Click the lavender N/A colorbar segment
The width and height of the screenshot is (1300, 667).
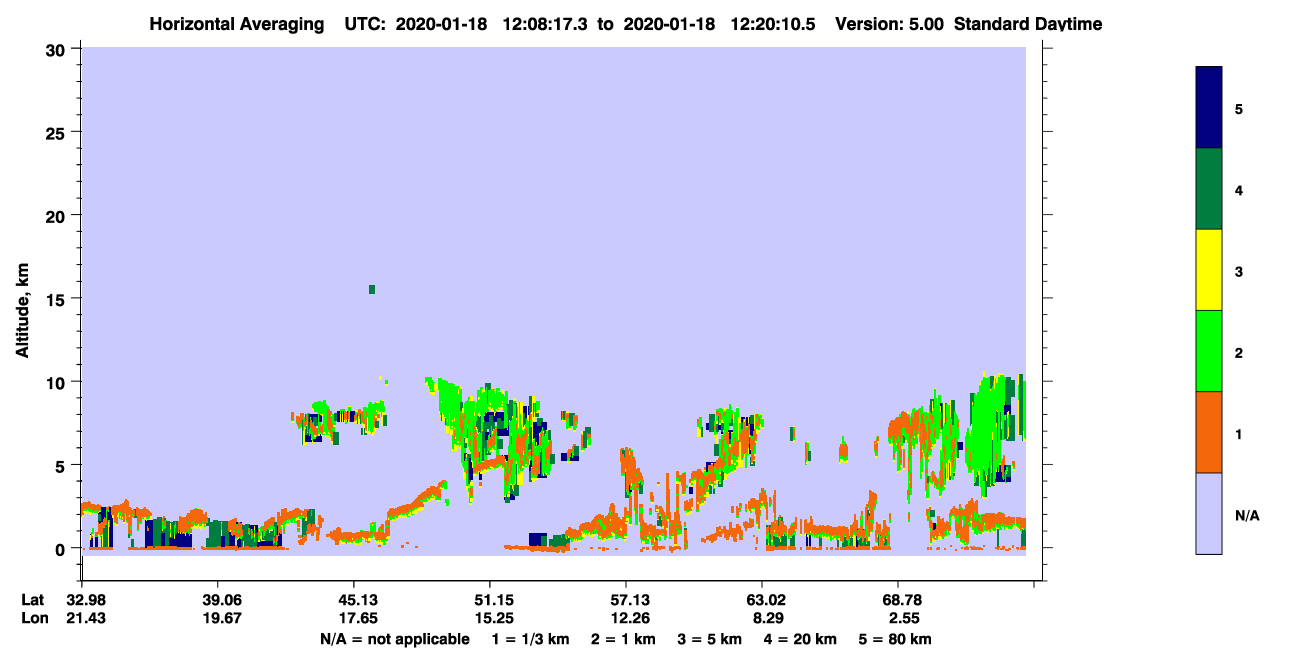1209,513
